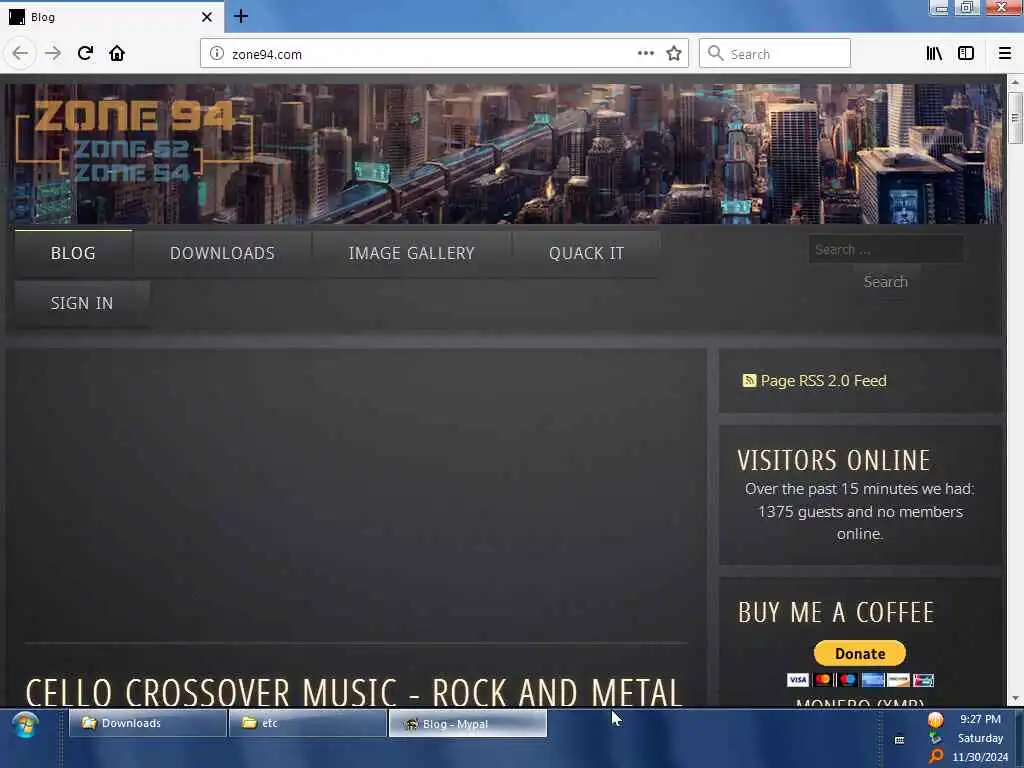Open the QUACK IT navigation item
The image size is (1024, 768).
[586, 253]
